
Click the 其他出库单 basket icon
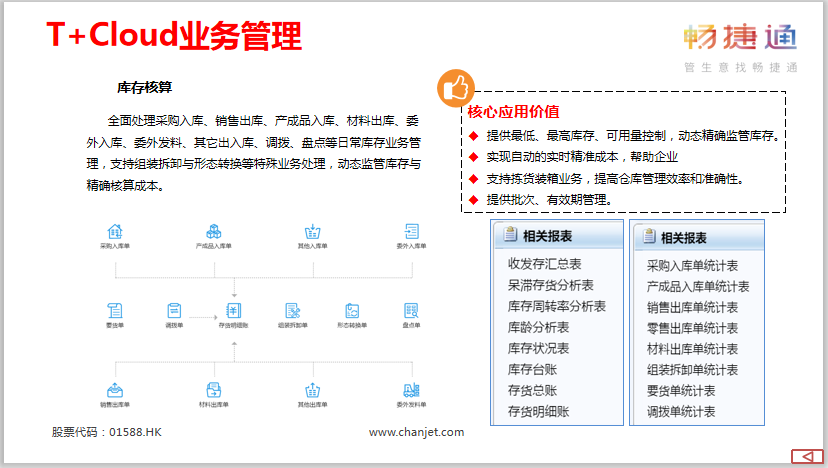click(x=313, y=390)
